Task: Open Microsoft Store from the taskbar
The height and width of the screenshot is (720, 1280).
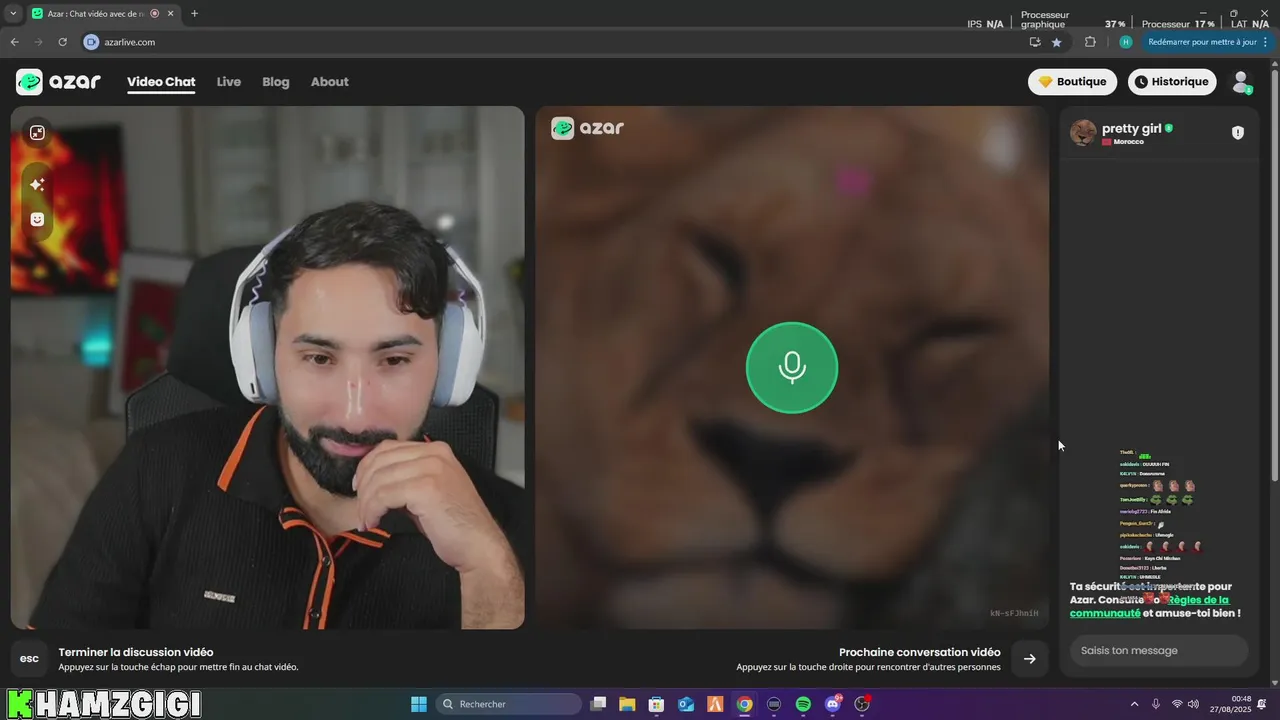Action: pyautogui.click(x=656, y=704)
